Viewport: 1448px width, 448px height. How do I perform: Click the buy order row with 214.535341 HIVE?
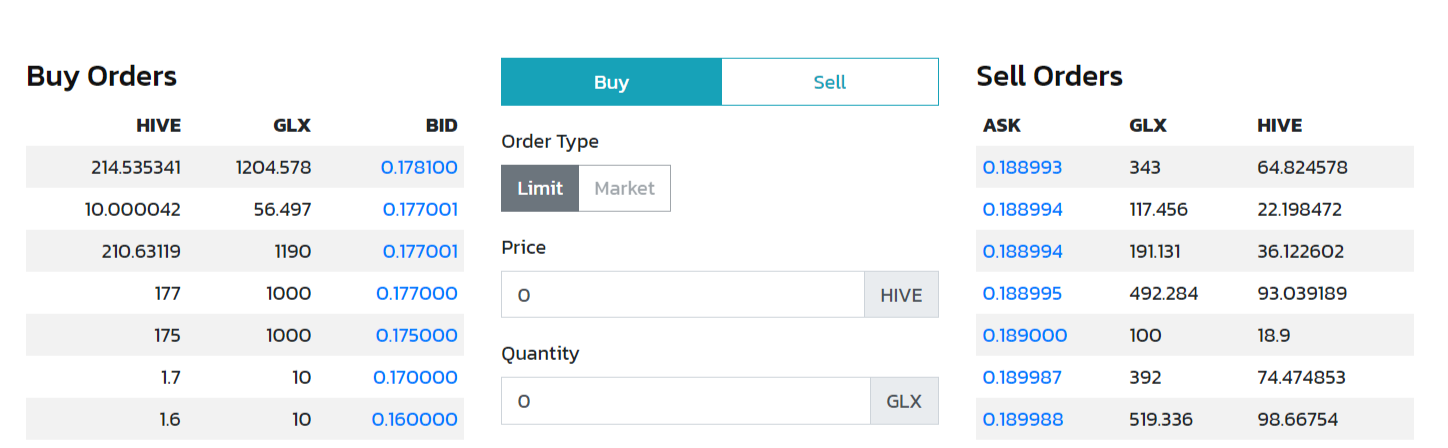coord(245,167)
